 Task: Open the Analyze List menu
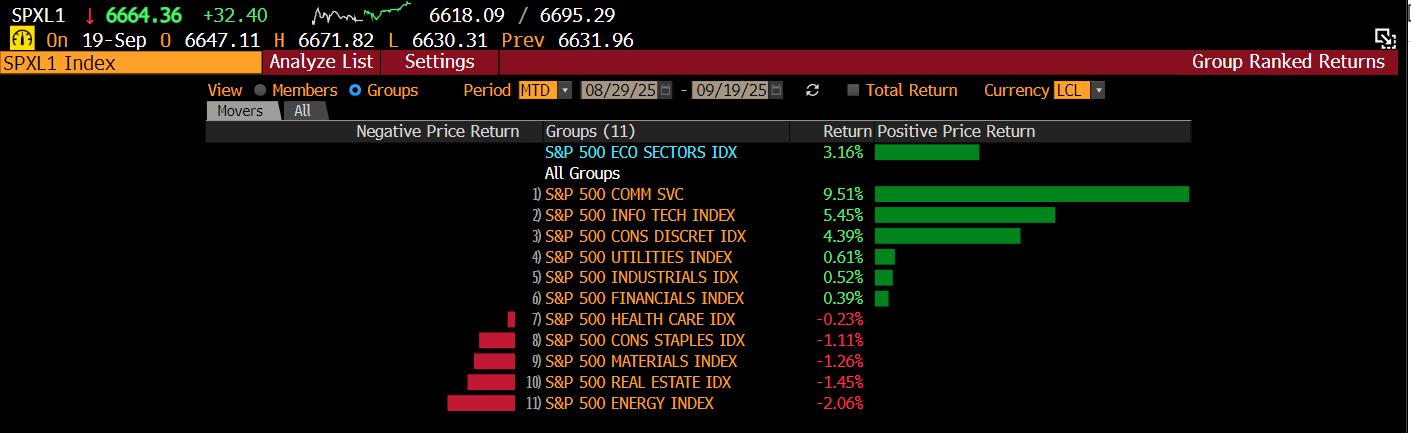point(321,62)
